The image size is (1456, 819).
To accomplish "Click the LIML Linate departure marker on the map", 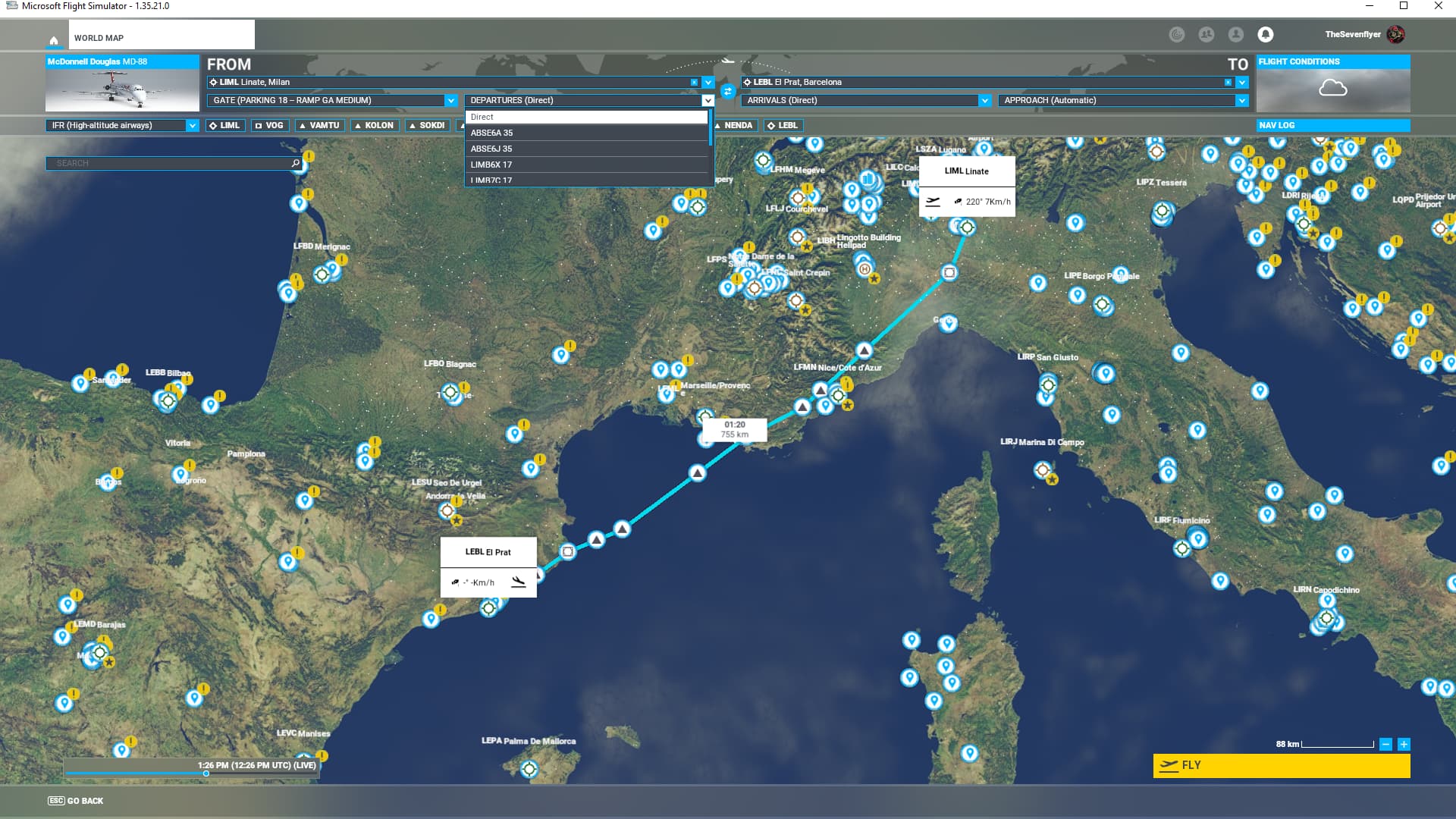I will [x=966, y=225].
